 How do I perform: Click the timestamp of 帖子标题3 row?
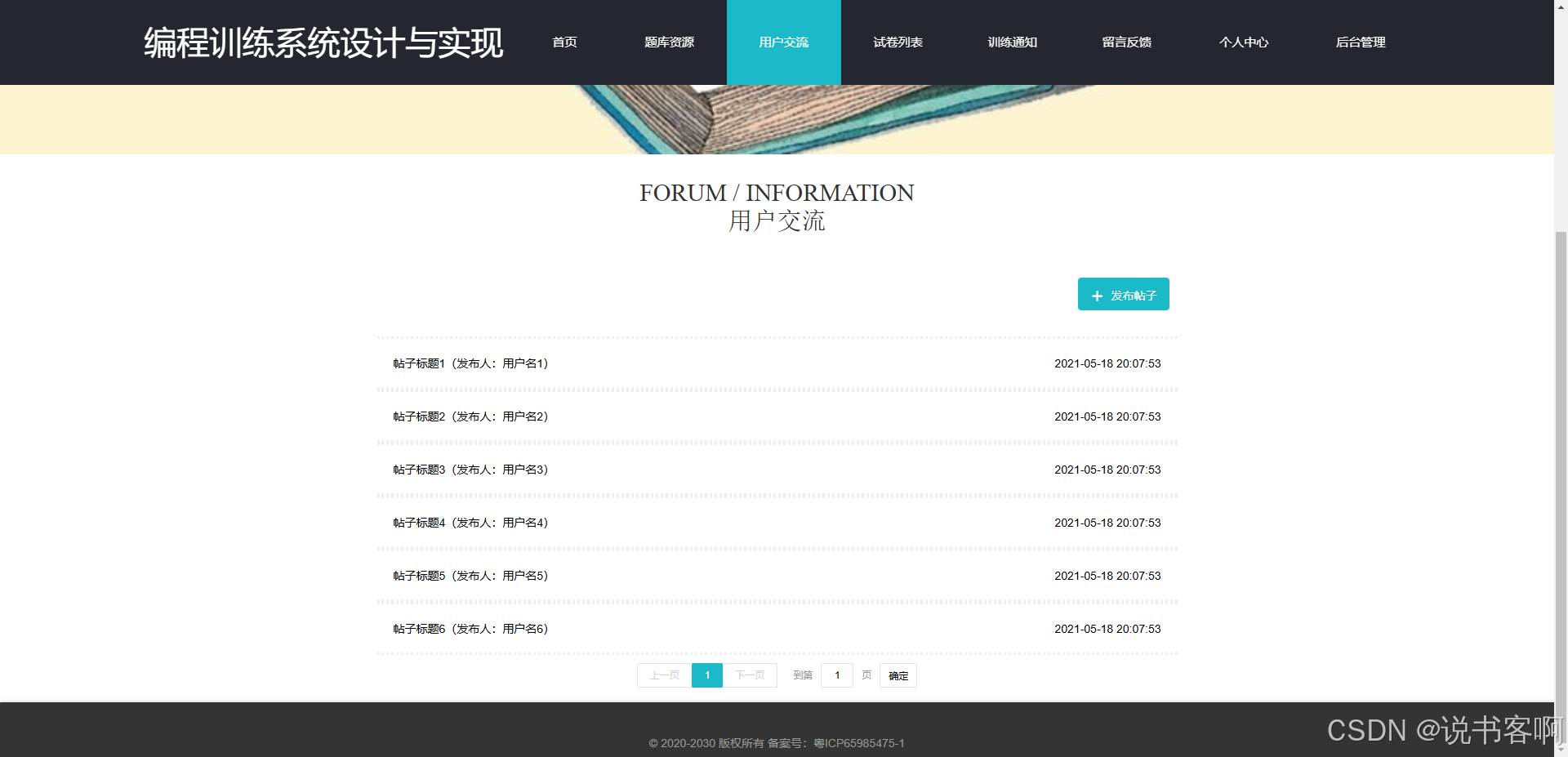click(1107, 470)
